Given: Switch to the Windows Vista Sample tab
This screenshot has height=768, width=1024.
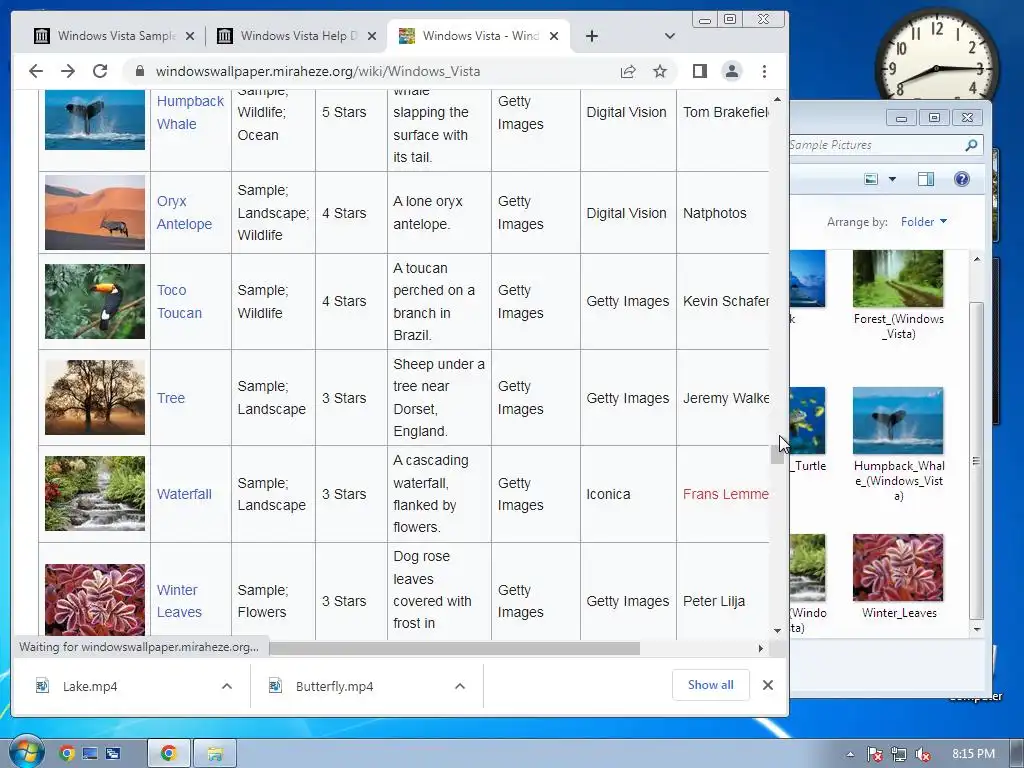Looking at the screenshot, I should click(115, 36).
